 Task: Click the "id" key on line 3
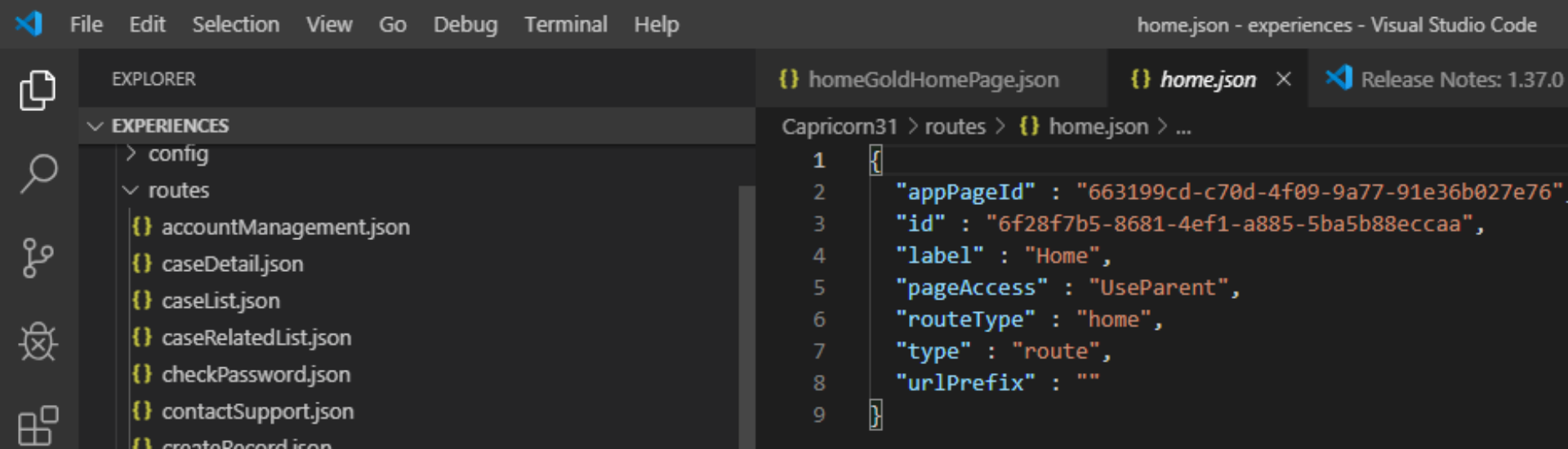coord(920,224)
